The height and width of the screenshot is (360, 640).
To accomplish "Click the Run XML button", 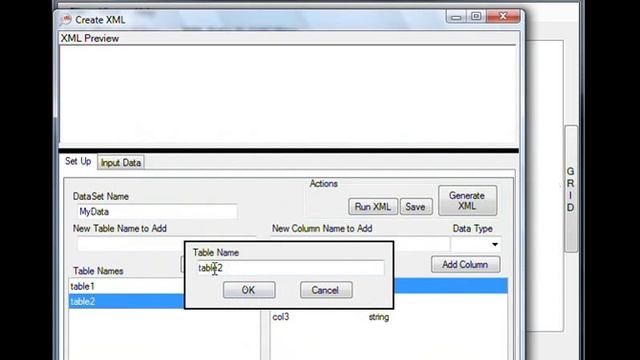I will [x=373, y=207].
